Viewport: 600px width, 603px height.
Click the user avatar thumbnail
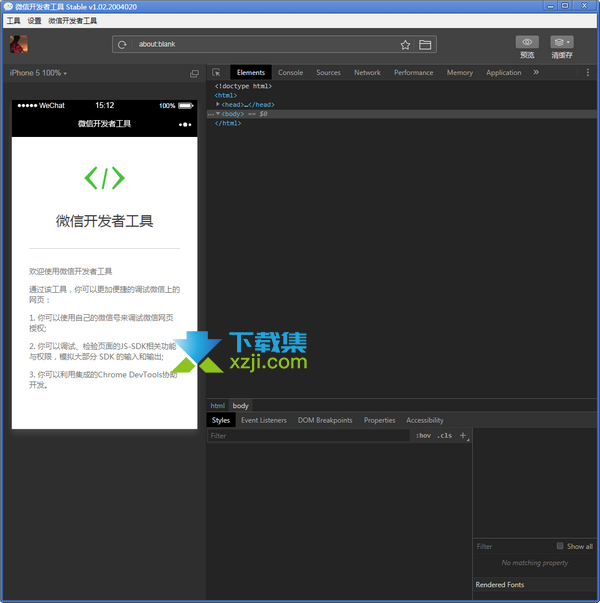pyautogui.click(x=18, y=44)
